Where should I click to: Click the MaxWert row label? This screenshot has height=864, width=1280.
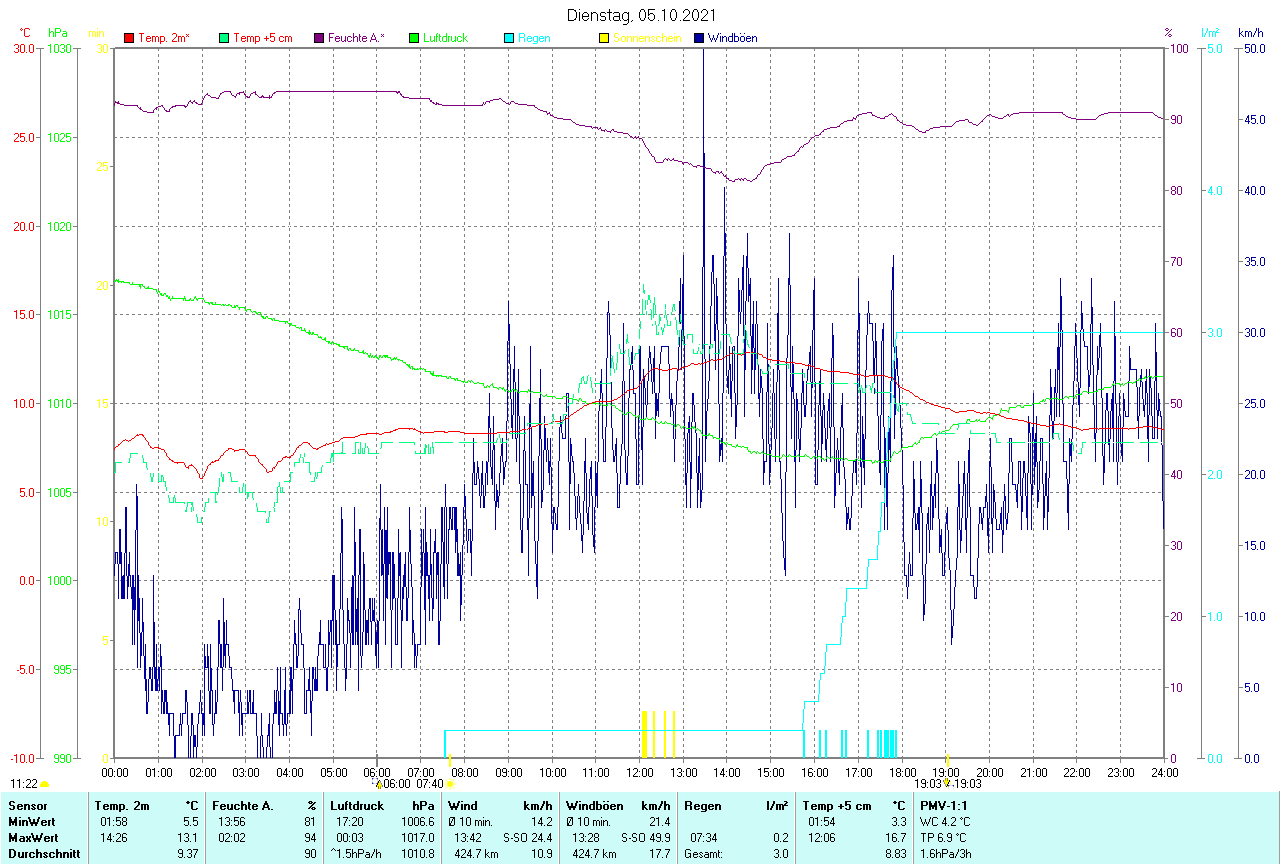coord(33,838)
